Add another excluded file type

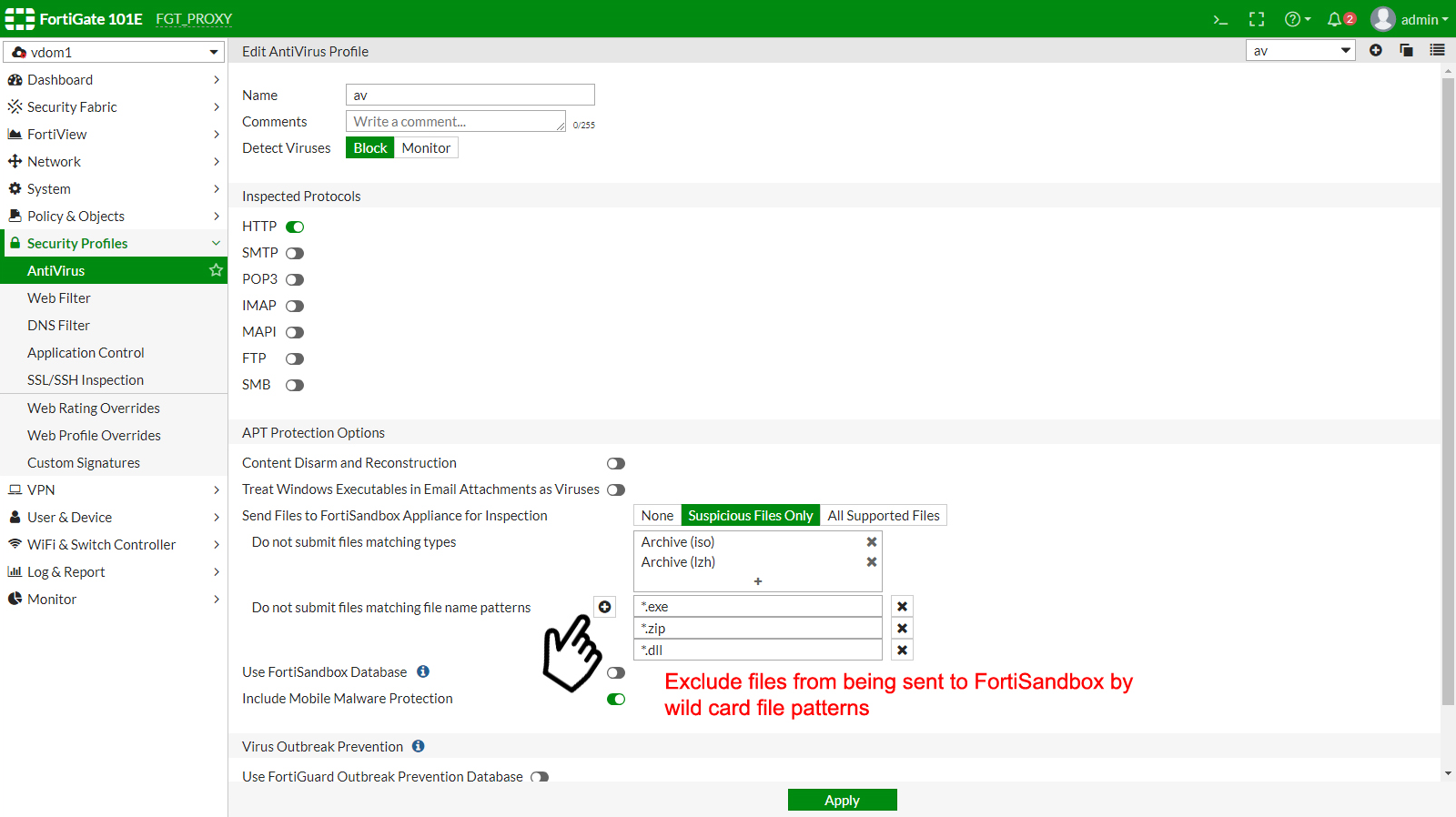click(758, 581)
